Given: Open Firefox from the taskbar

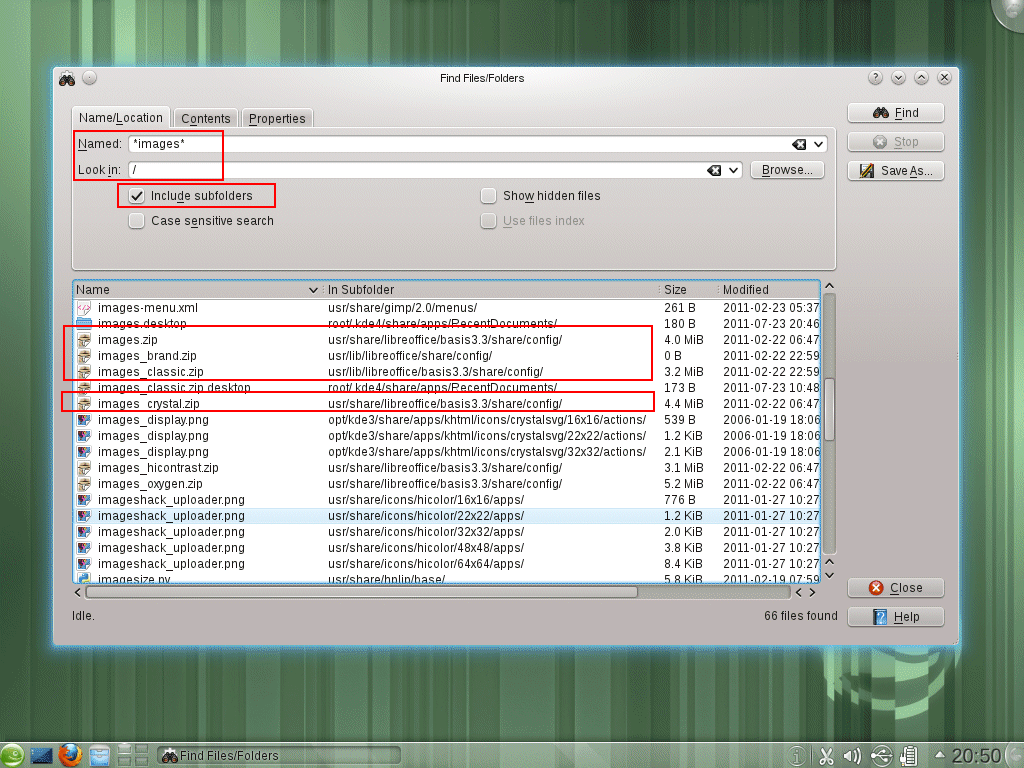Looking at the screenshot, I should [71, 755].
